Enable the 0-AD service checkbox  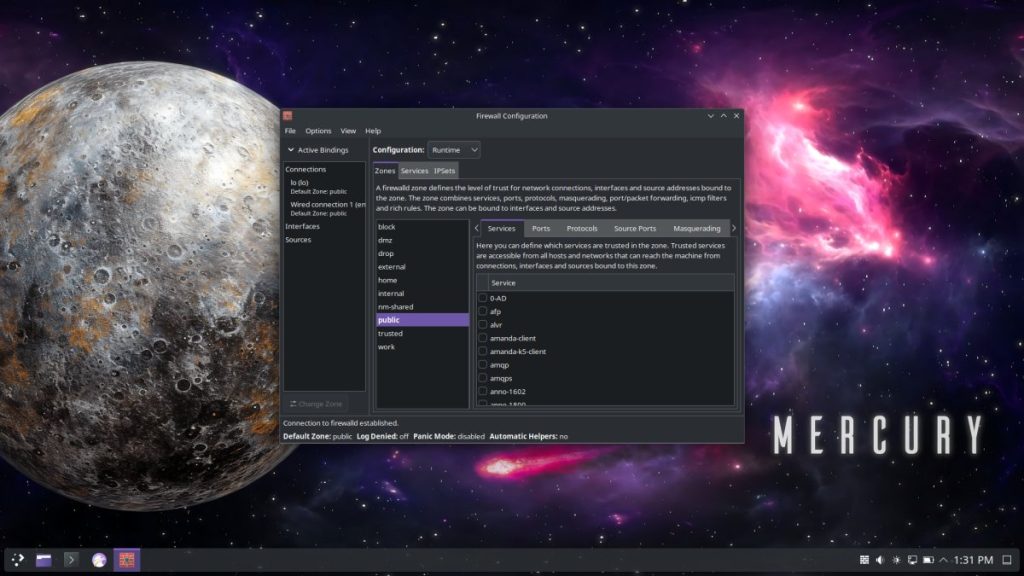click(483, 298)
